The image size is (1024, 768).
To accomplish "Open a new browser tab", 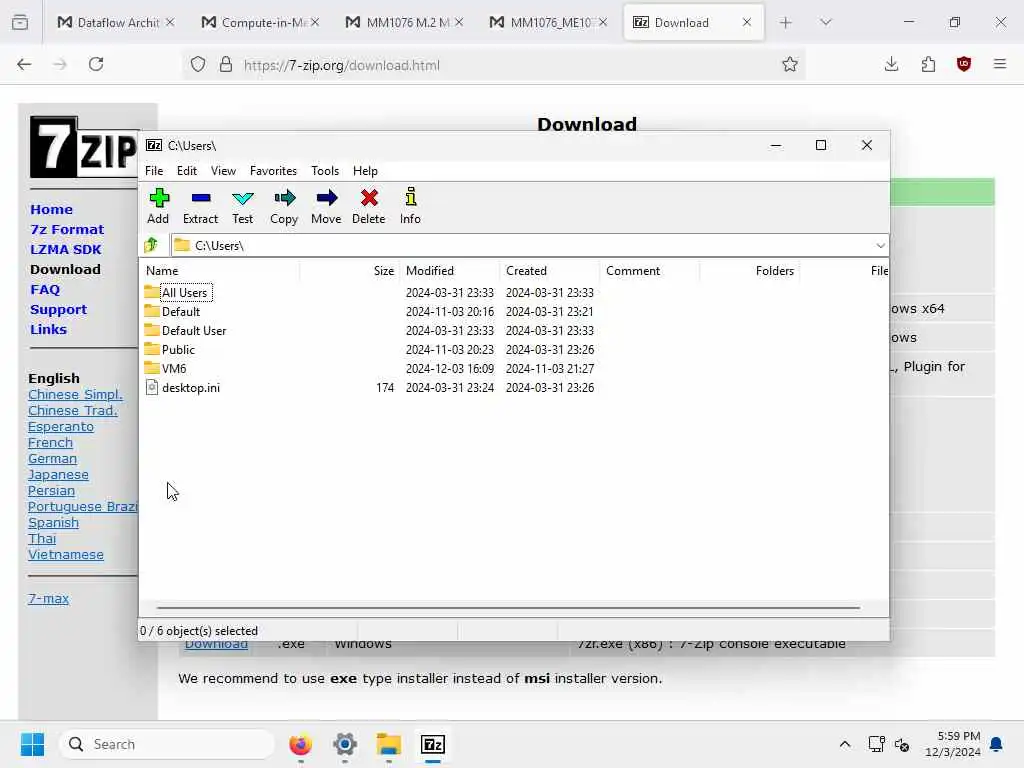I will [x=786, y=23].
